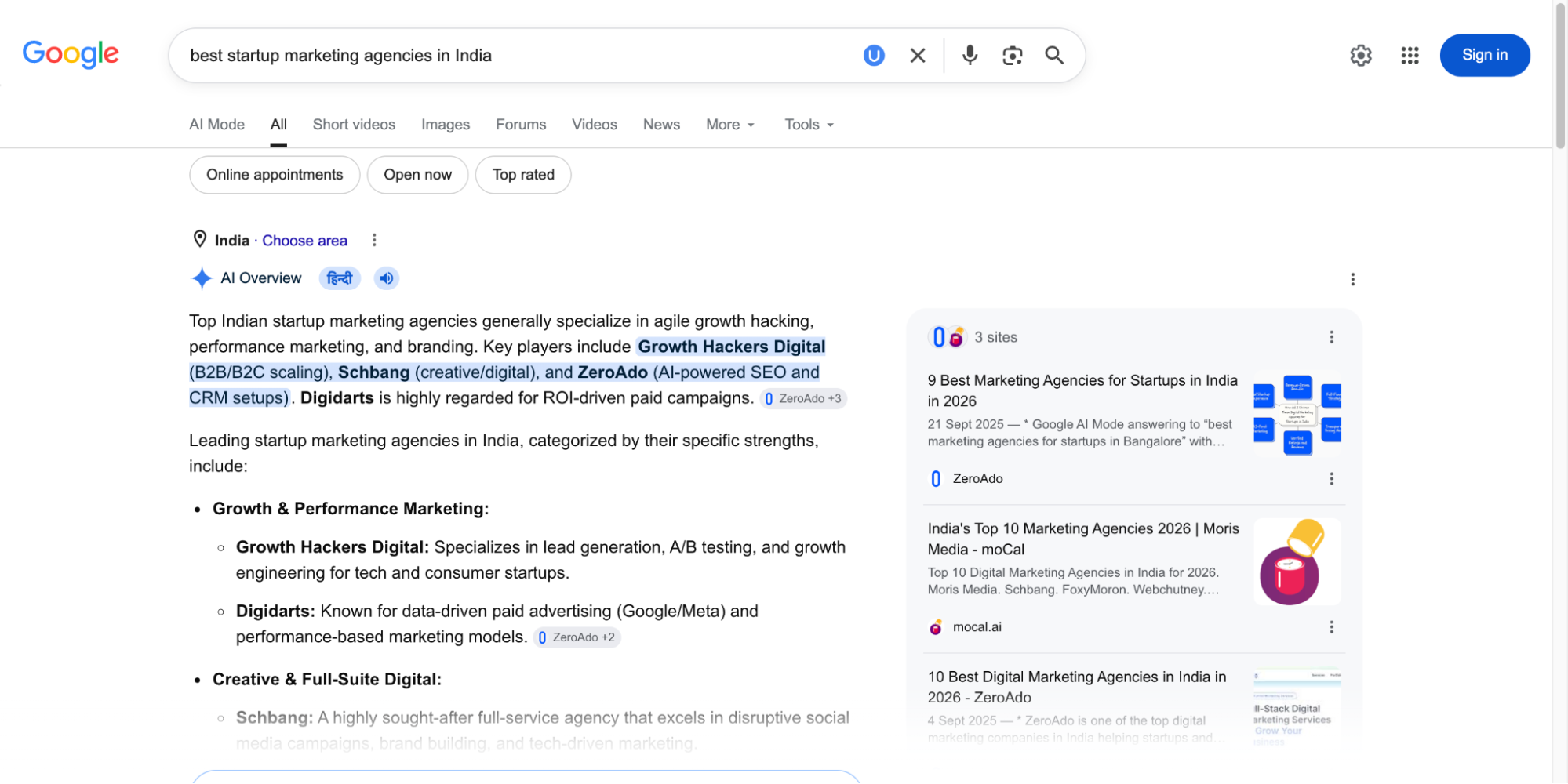Viewport: 1568px width, 784px height.
Task: Click the location pin icon next to India
Action: [x=200, y=239]
